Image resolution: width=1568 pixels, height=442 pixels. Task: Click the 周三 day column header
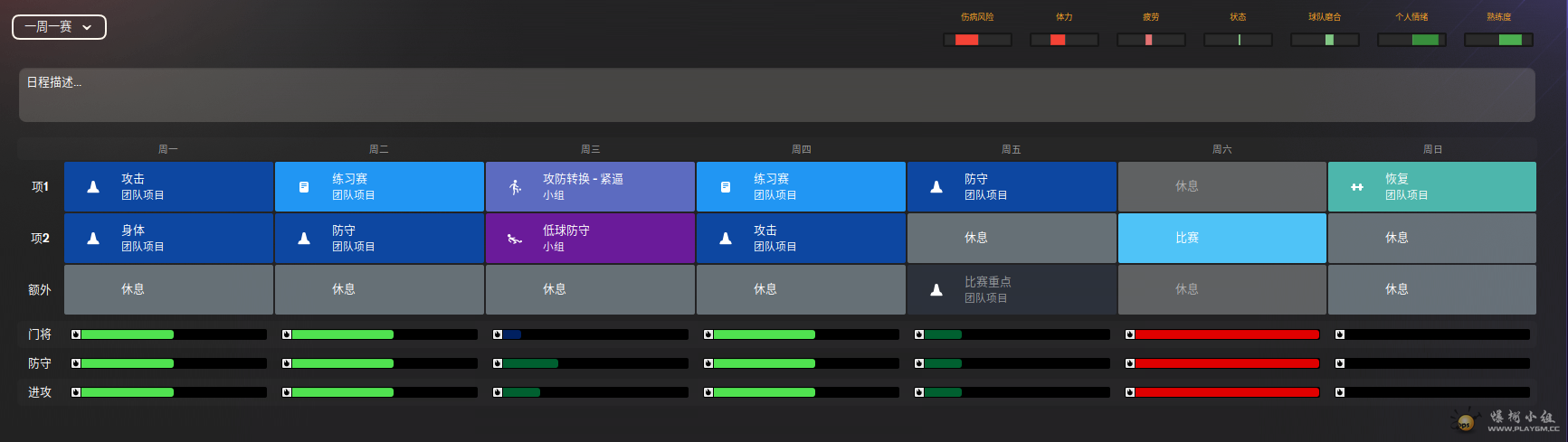(590, 149)
